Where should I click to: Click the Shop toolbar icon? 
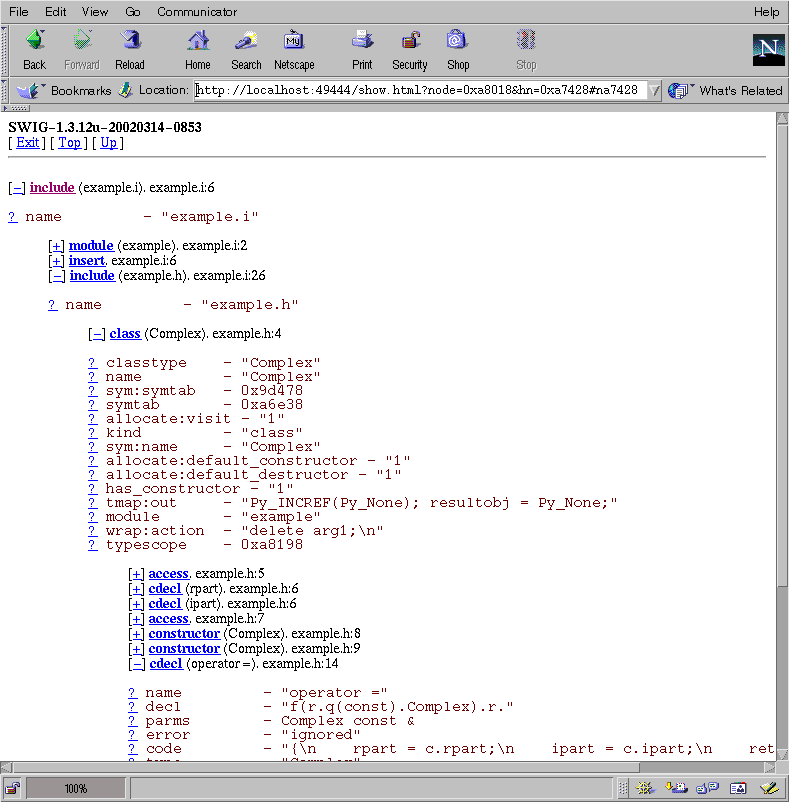click(x=458, y=42)
